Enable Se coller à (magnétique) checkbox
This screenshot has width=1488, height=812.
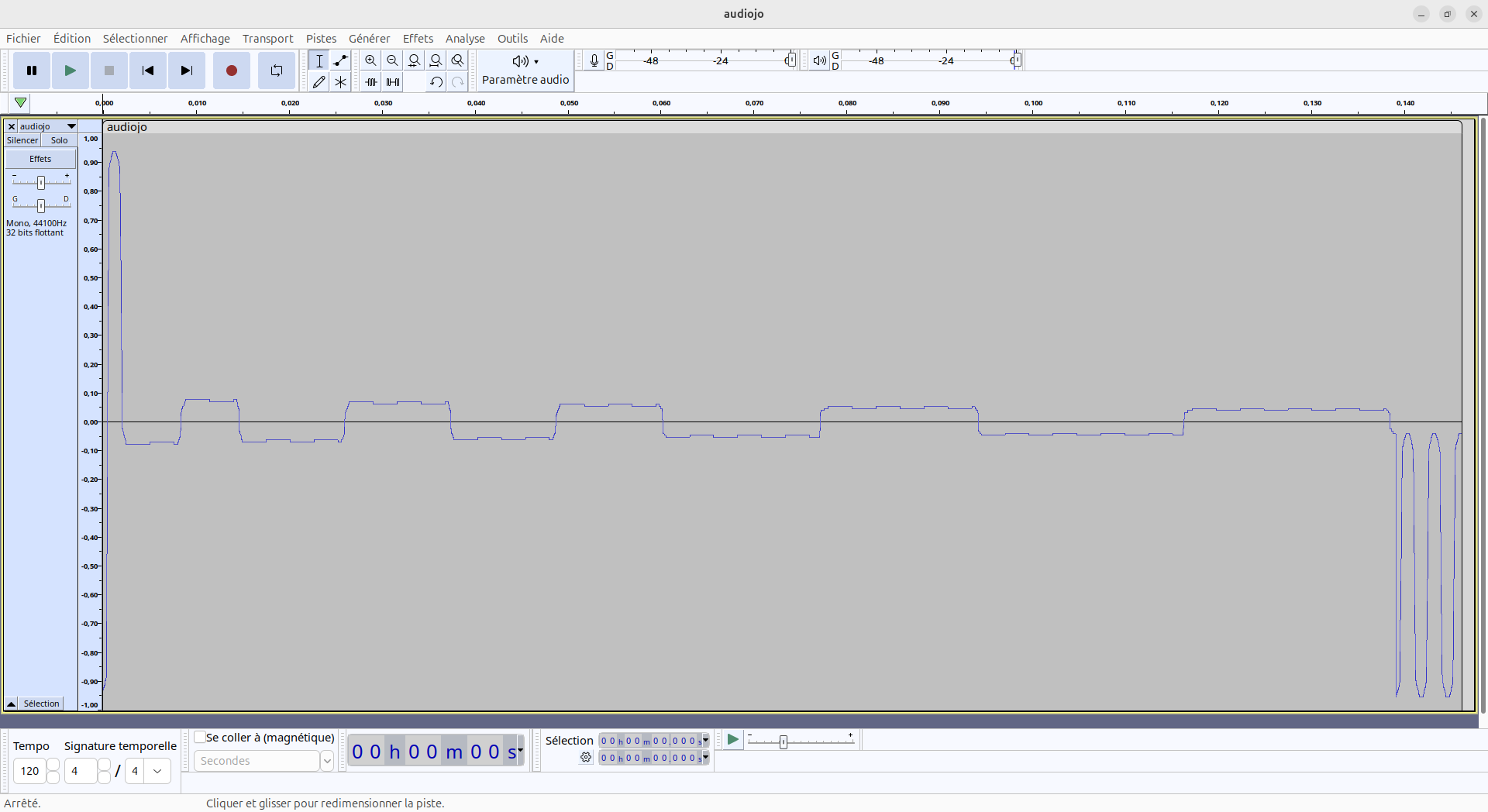point(200,737)
